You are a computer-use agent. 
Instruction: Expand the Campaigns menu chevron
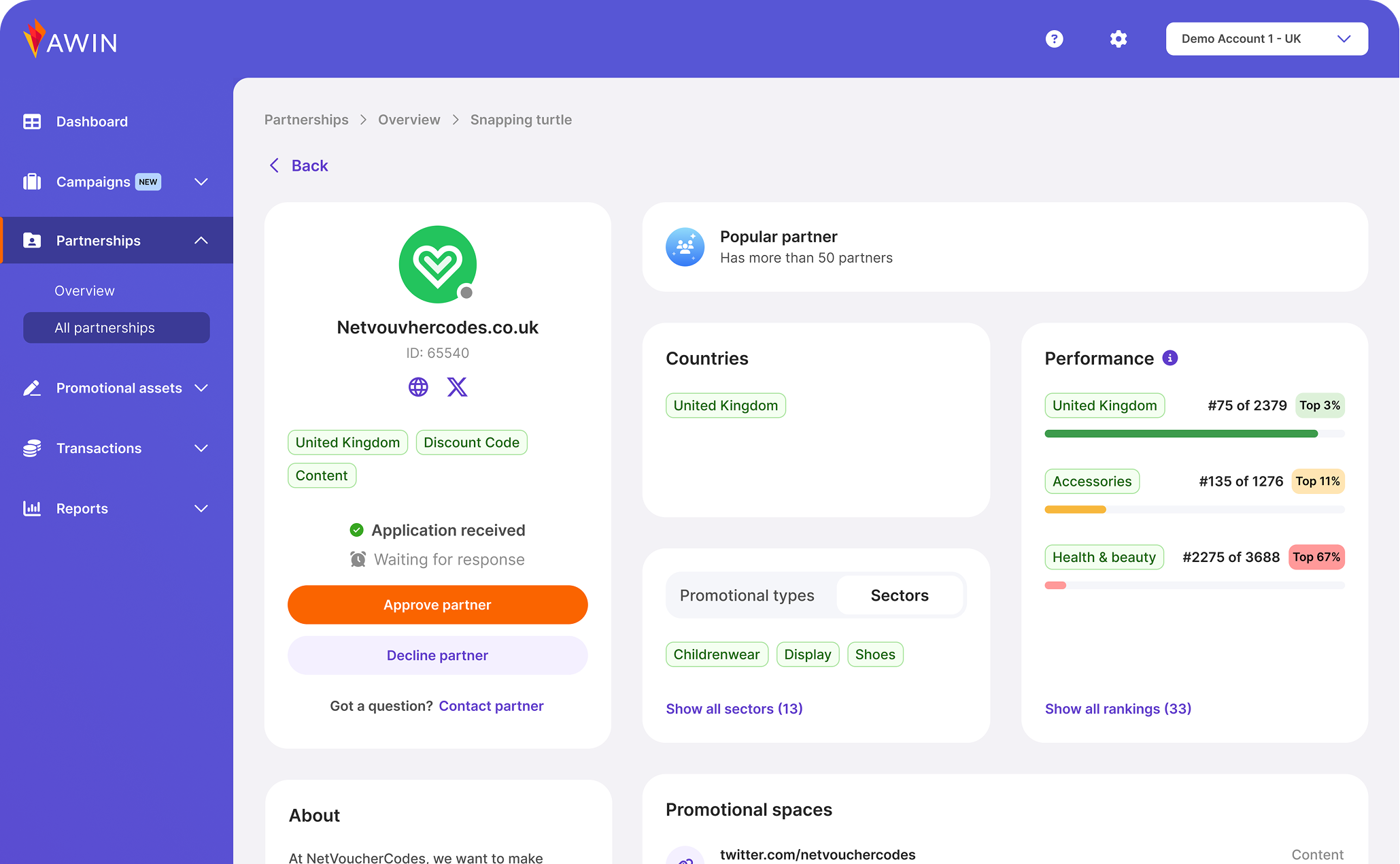point(201,182)
